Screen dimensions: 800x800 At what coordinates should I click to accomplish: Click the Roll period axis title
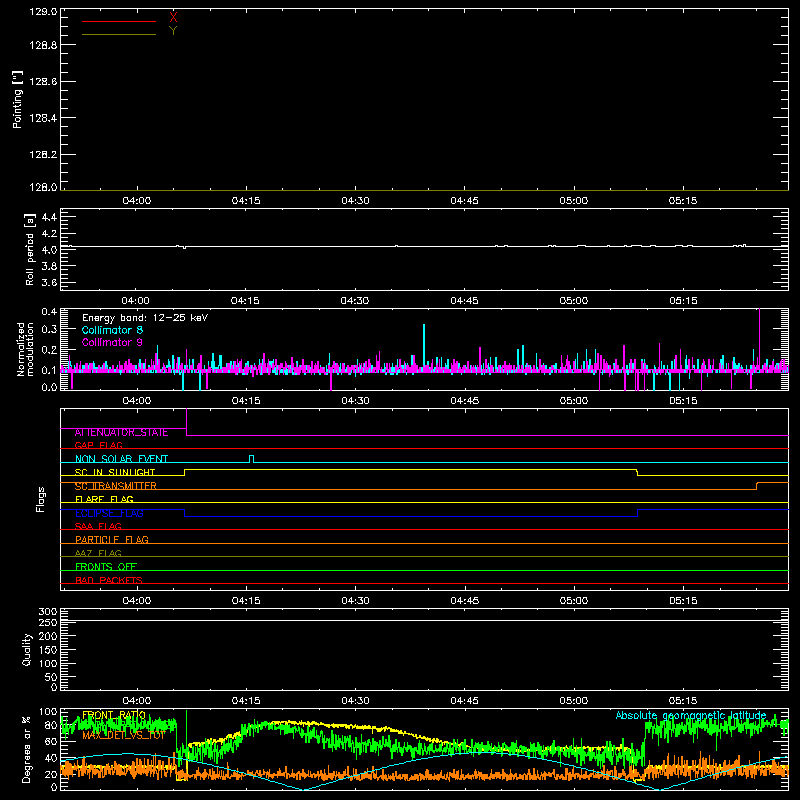point(30,249)
